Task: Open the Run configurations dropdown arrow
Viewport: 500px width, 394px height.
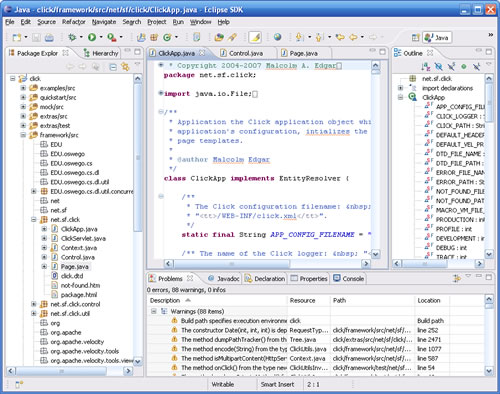Action: (101, 37)
